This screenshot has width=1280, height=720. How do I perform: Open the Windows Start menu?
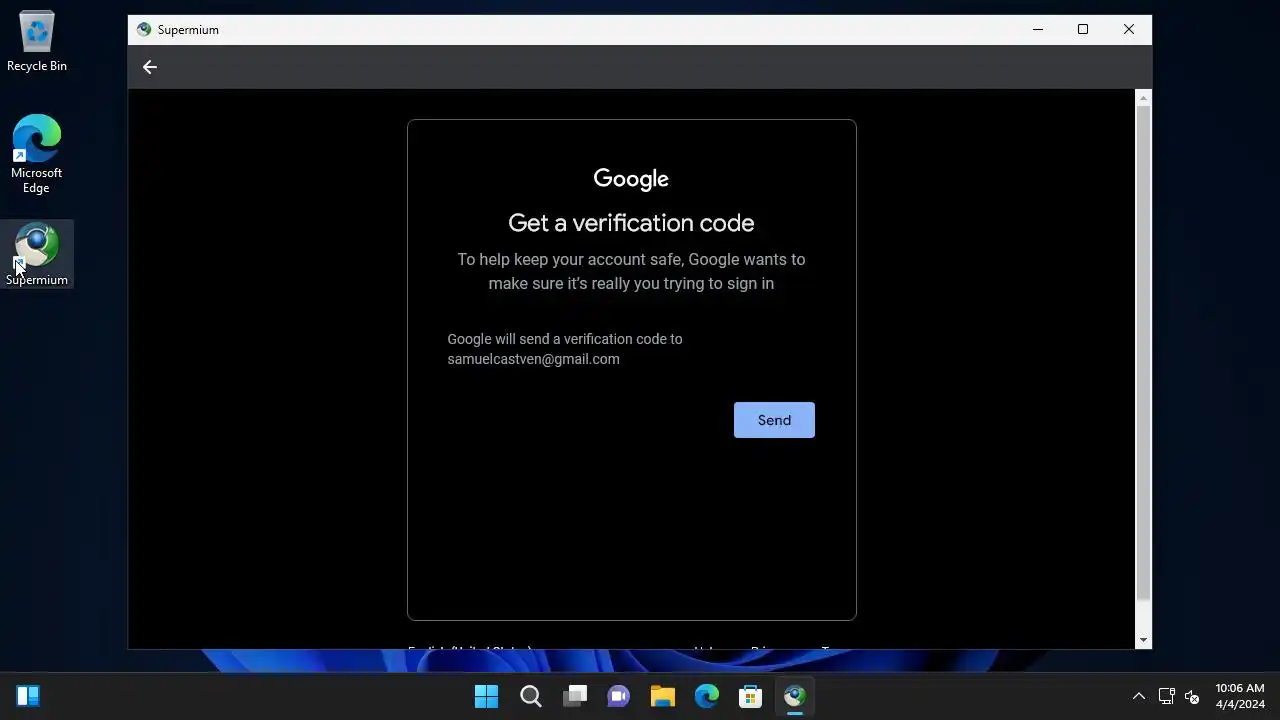click(x=487, y=696)
